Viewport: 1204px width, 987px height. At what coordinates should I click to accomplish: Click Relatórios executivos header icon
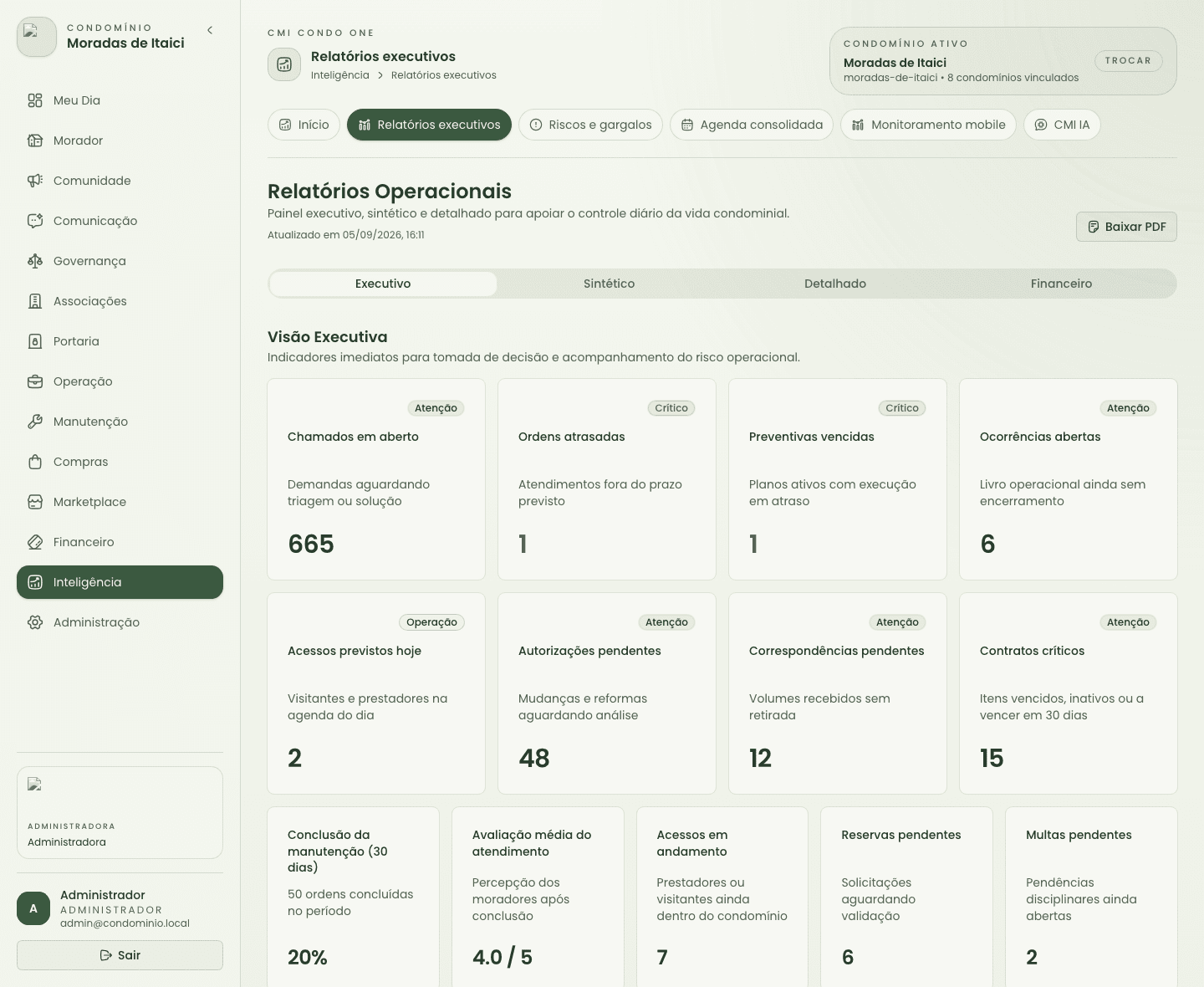(x=284, y=64)
